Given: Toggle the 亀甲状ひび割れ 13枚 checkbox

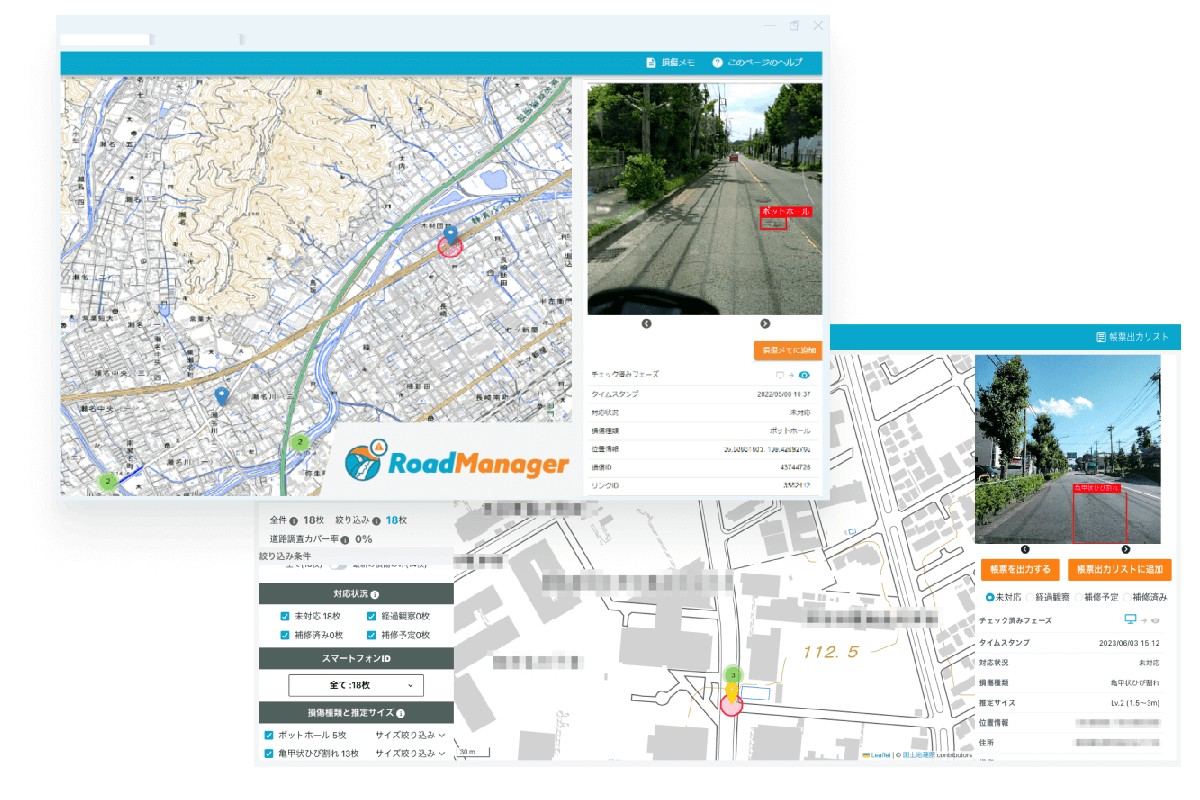Looking at the screenshot, I should [269, 753].
